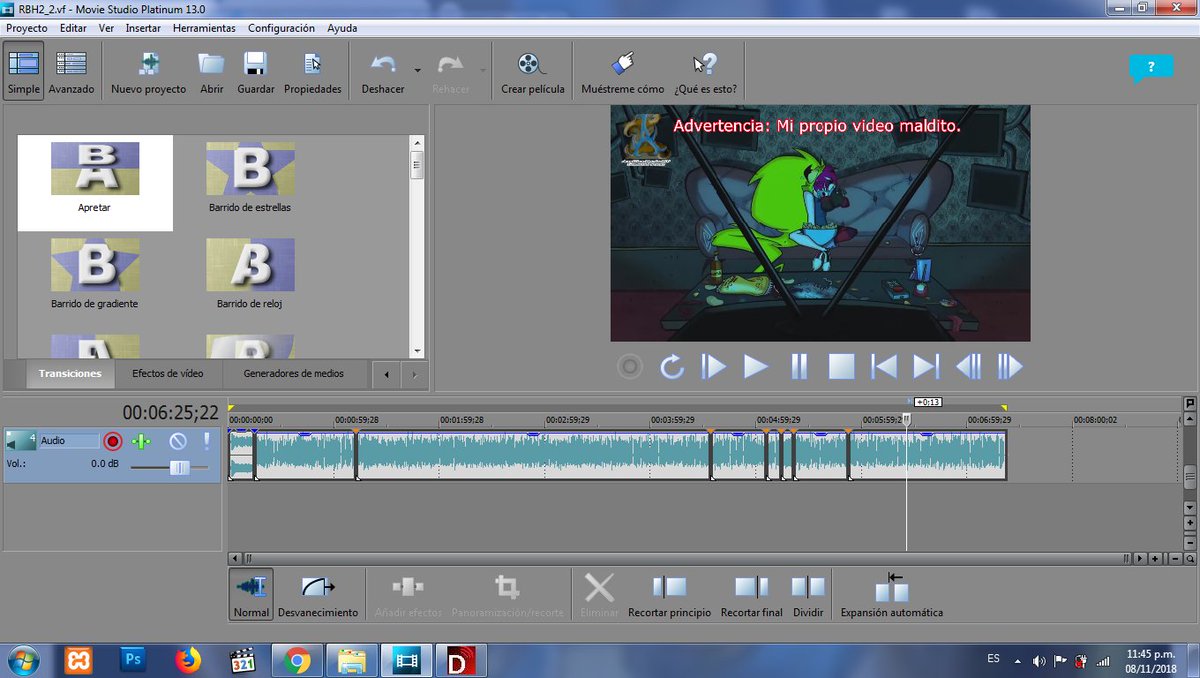The height and width of the screenshot is (678, 1200).
Task: Switch to the Generadores de medios tab
Action: [x=293, y=373]
